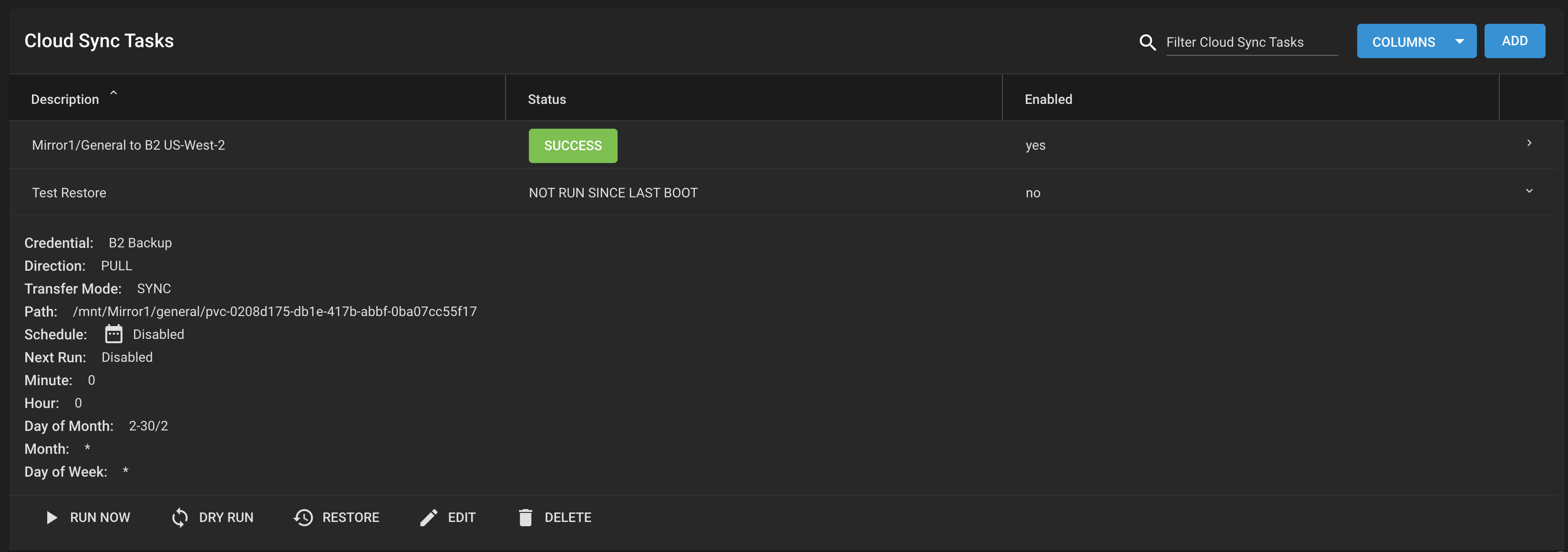The image size is (1568, 552).
Task: Click the calendar icon next to Schedule
Action: [x=113, y=334]
